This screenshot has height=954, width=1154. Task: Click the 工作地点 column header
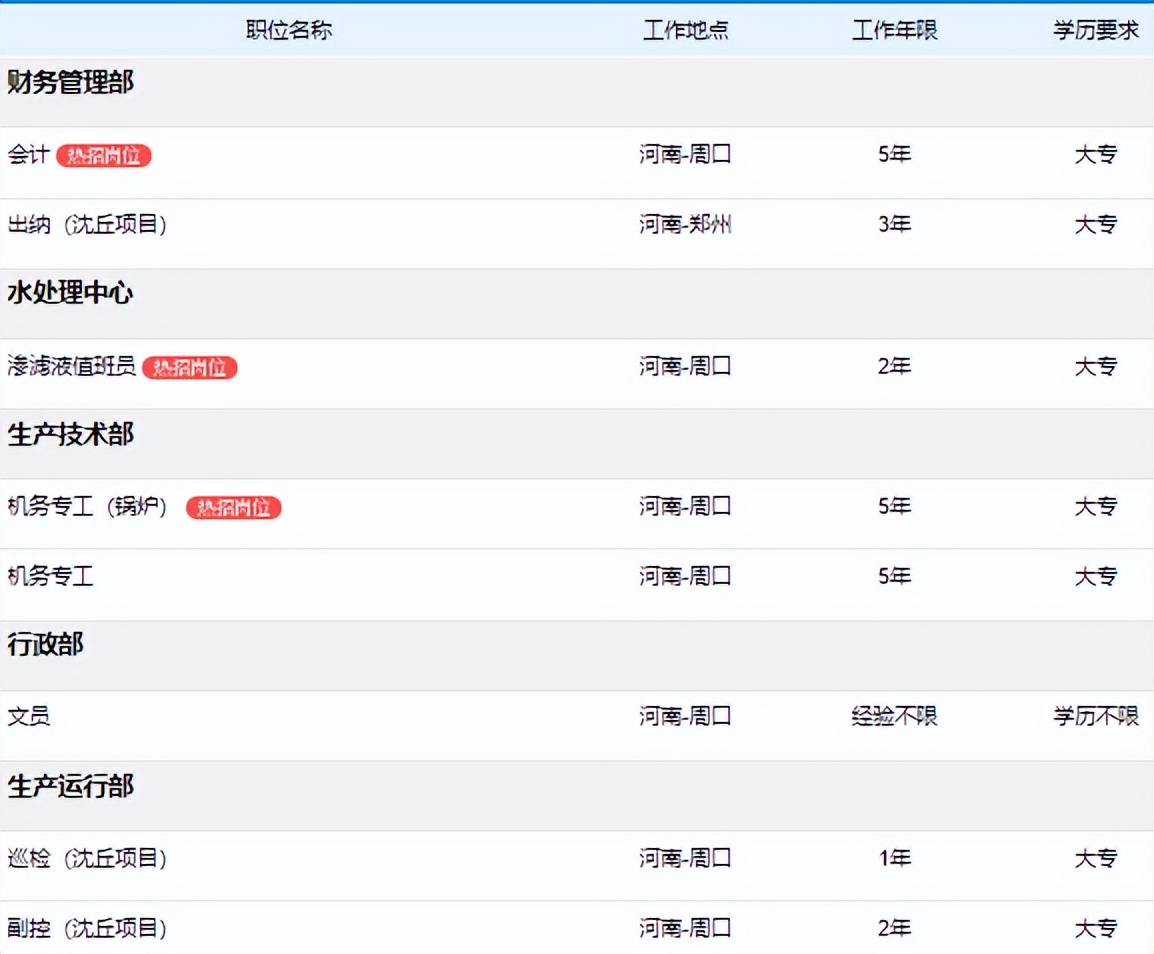(x=685, y=30)
